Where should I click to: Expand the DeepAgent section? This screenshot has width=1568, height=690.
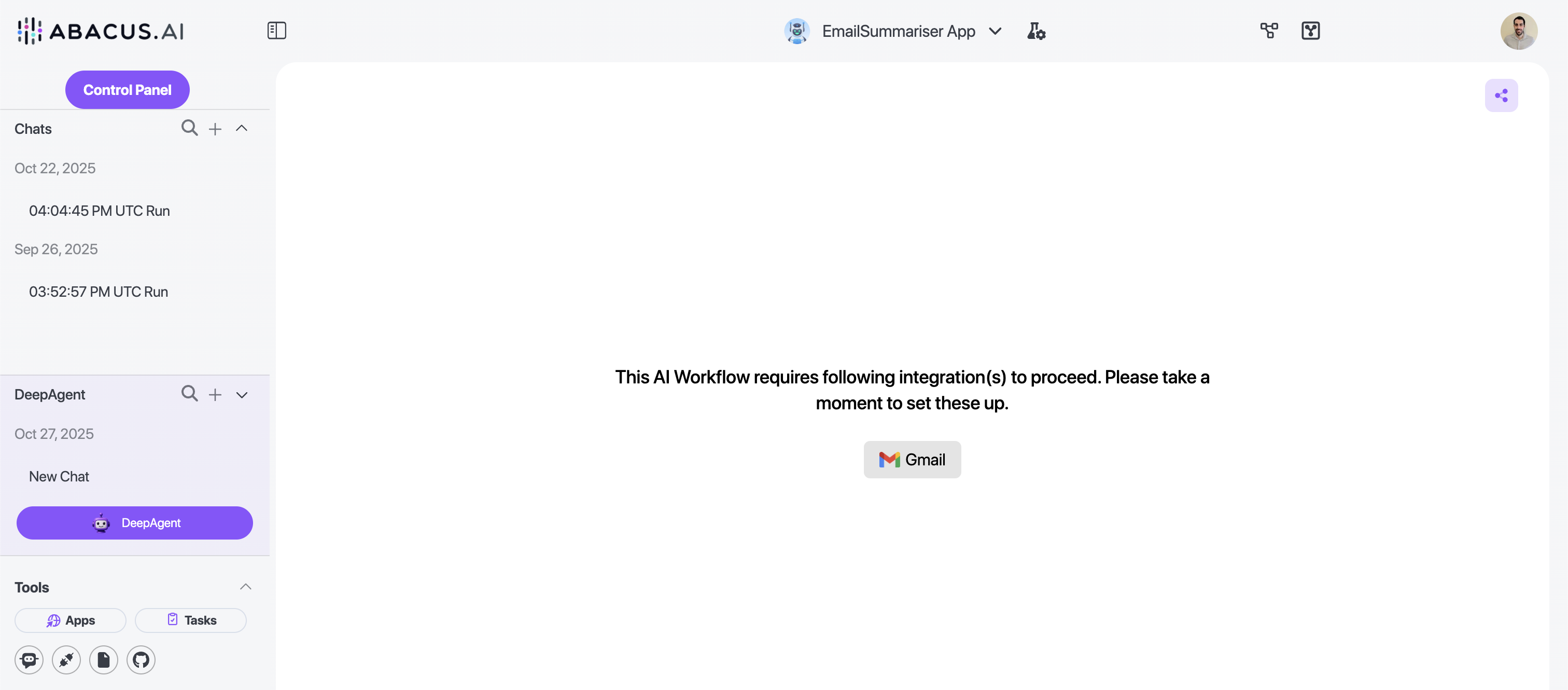(242, 395)
